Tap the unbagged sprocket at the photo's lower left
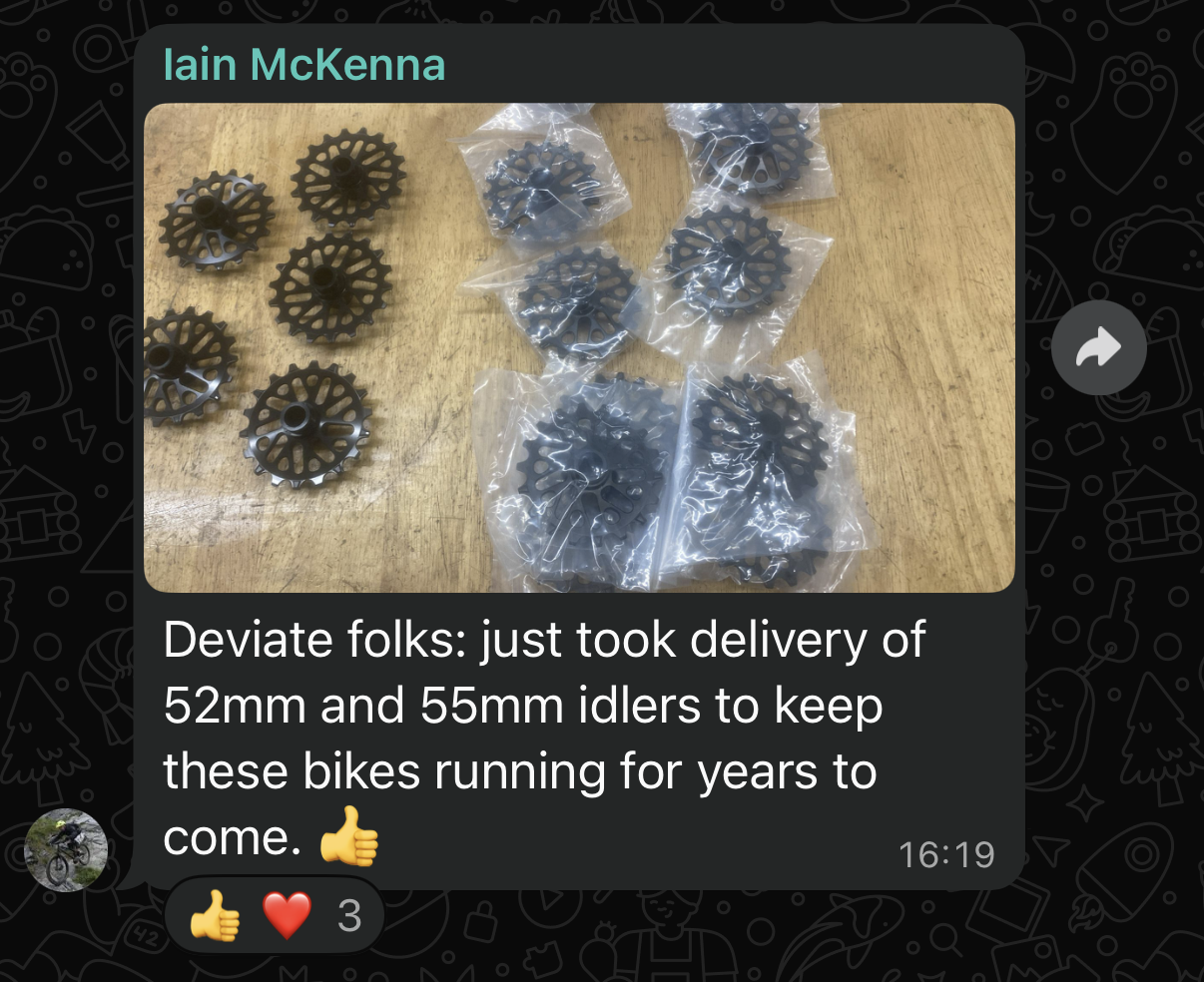Image resolution: width=1204 pixels, height=982 pixels. pos(303,424)
